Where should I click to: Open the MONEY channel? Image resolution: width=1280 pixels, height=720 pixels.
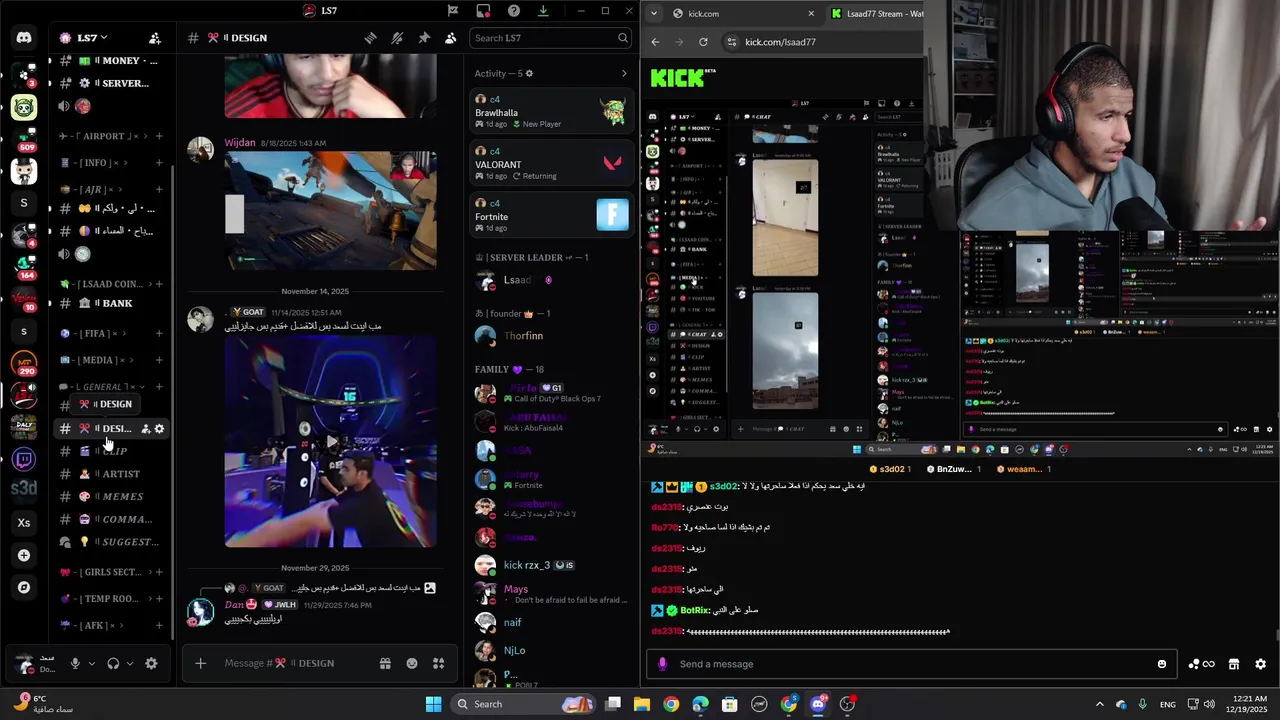(111, 61)
